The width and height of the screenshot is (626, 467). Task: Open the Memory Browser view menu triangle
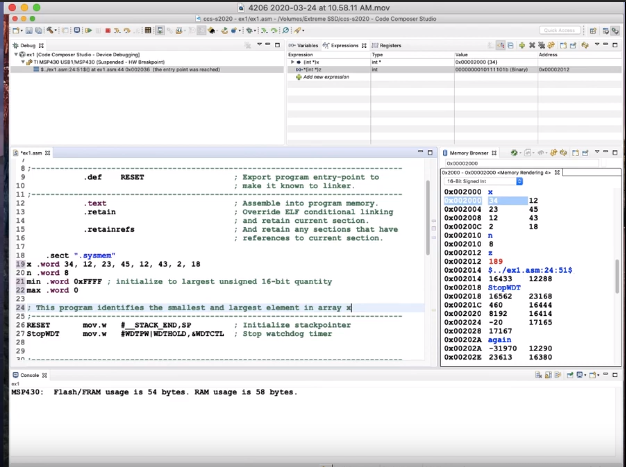pyautogui.click(x=597, y=152)
